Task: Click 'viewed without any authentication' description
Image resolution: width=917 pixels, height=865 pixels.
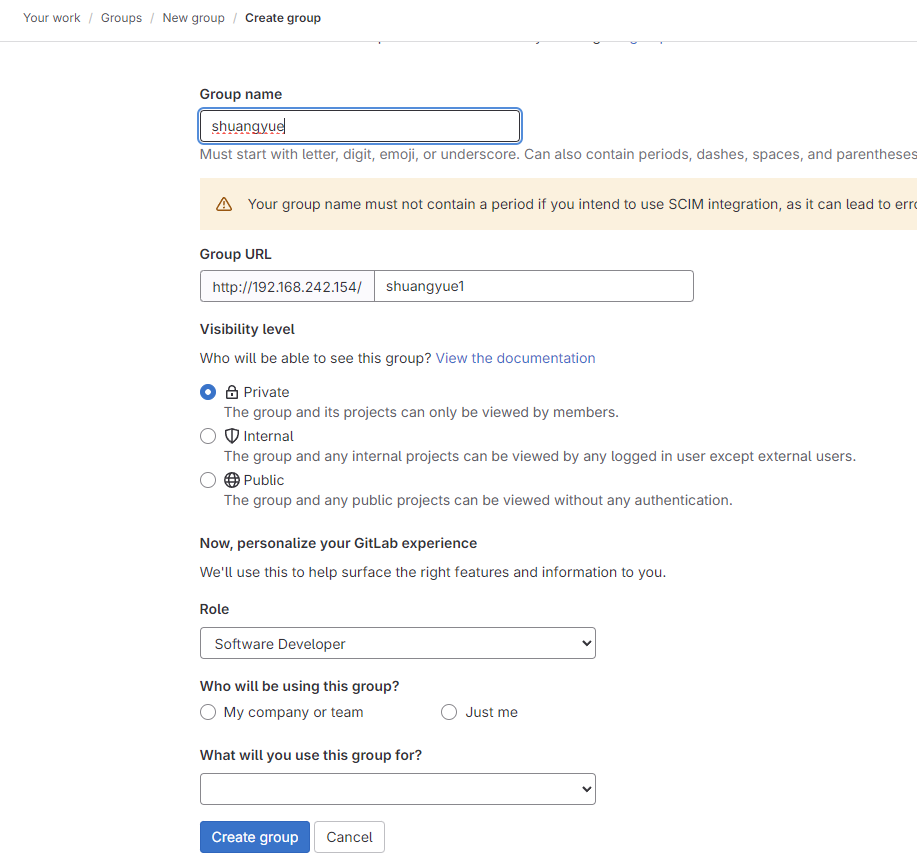Action: click(478, 501)
